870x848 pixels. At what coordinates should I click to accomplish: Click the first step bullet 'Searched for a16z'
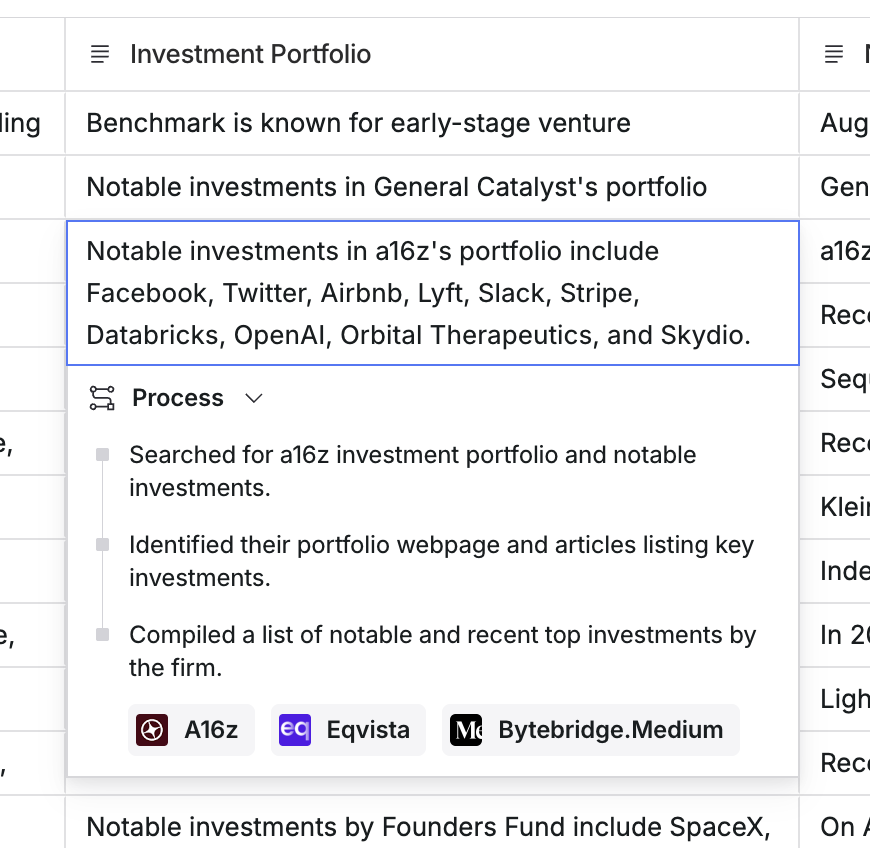point(412,471)
